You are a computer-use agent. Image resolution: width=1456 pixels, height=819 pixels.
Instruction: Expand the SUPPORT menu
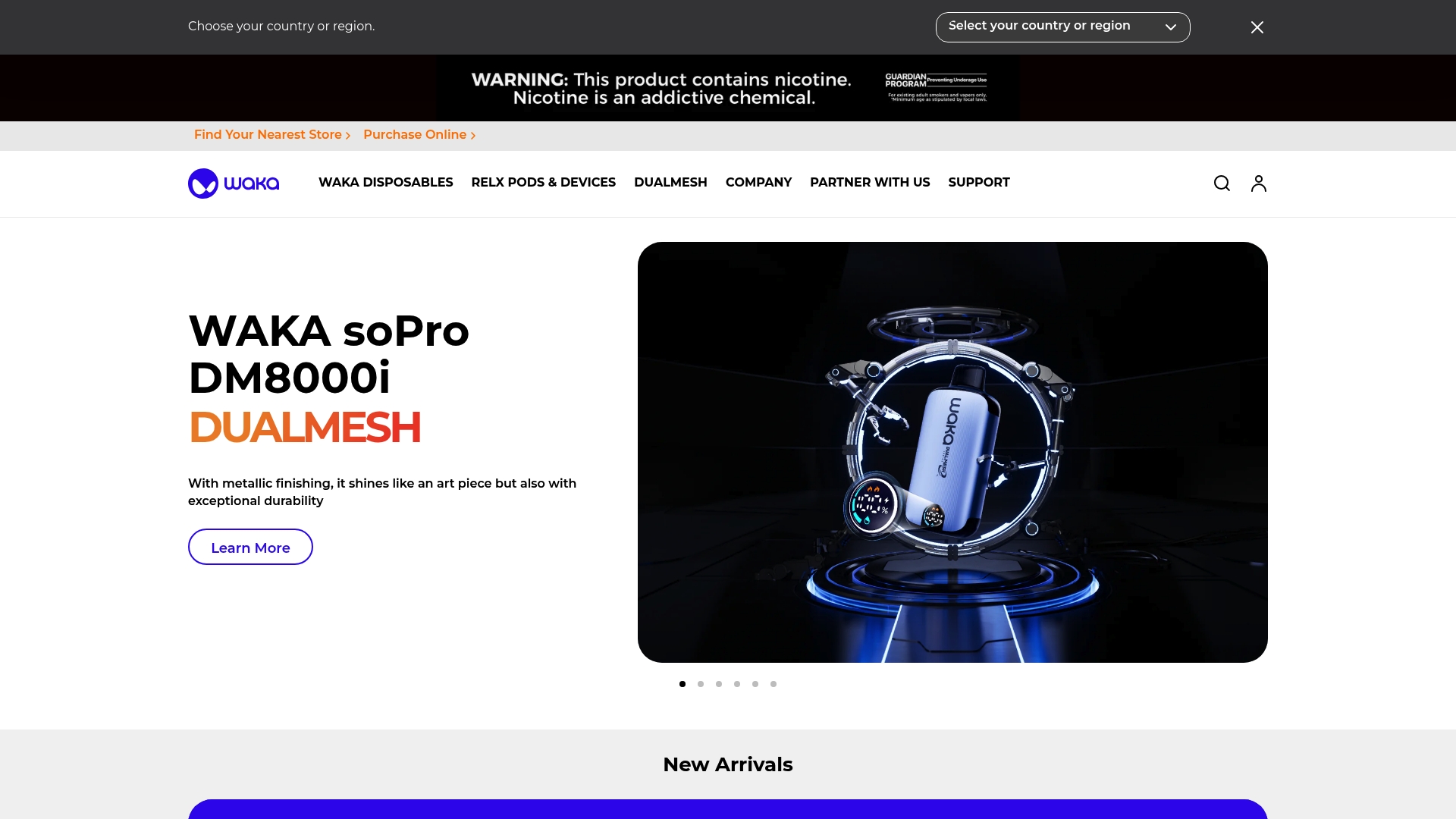(978, 183)
